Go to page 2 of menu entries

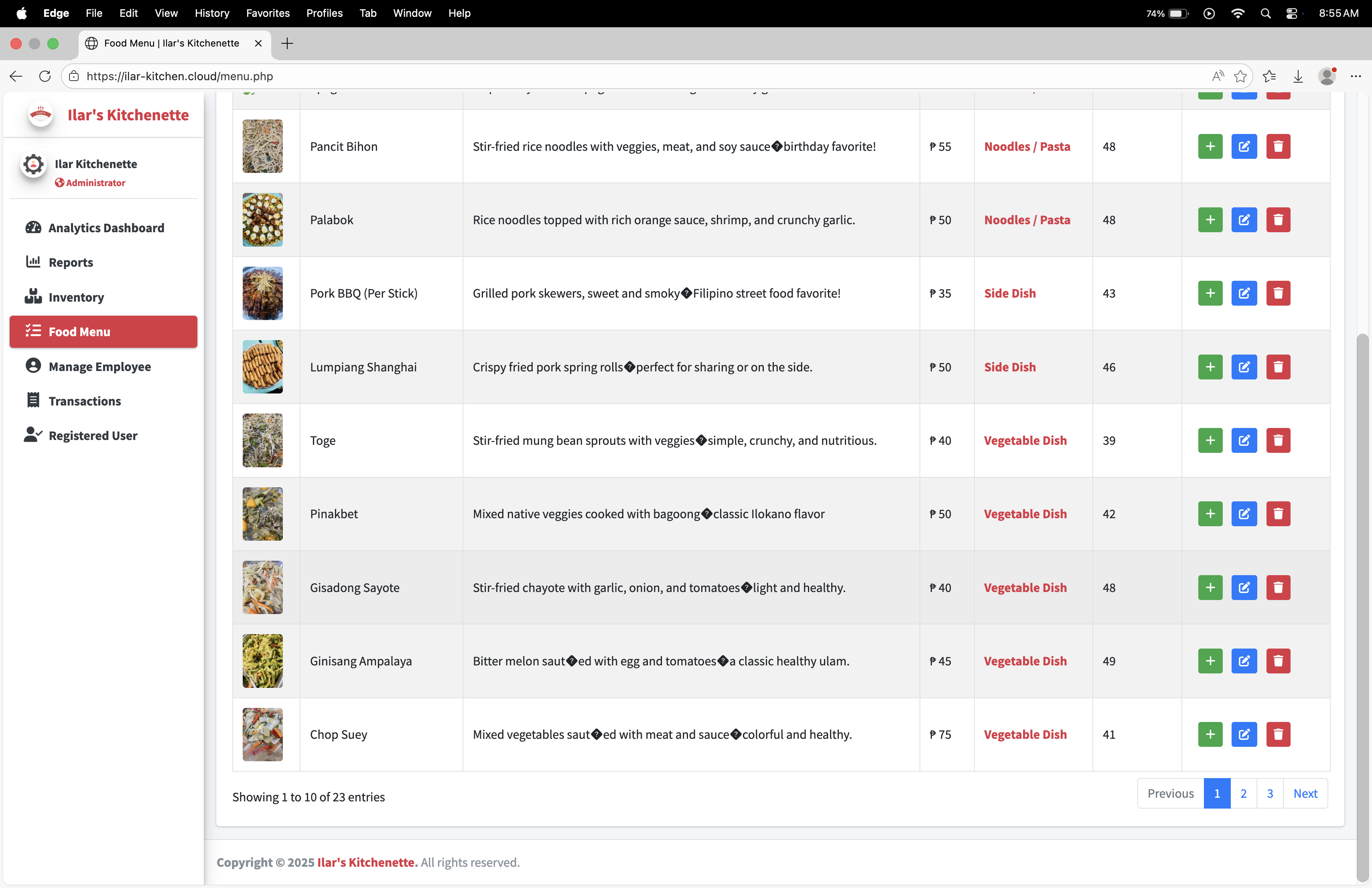click(1243, 793)
